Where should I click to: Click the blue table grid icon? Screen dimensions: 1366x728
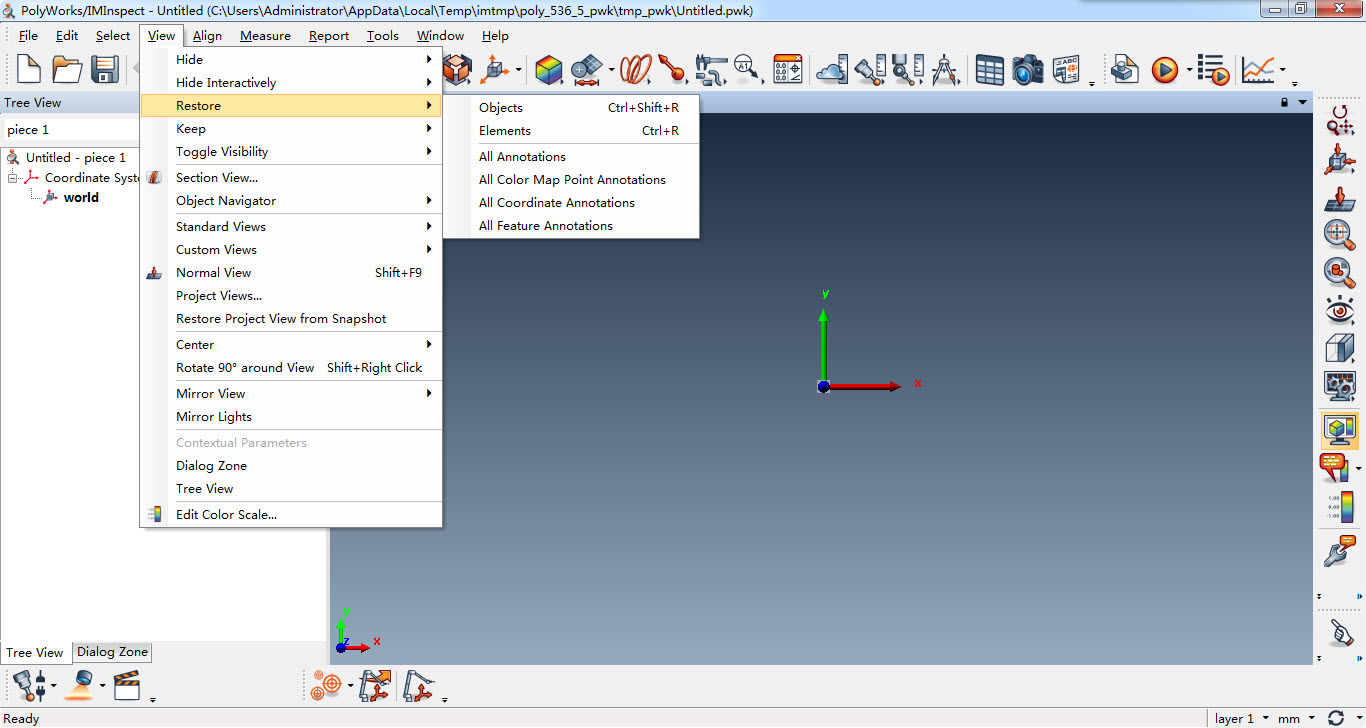point(990,70)
